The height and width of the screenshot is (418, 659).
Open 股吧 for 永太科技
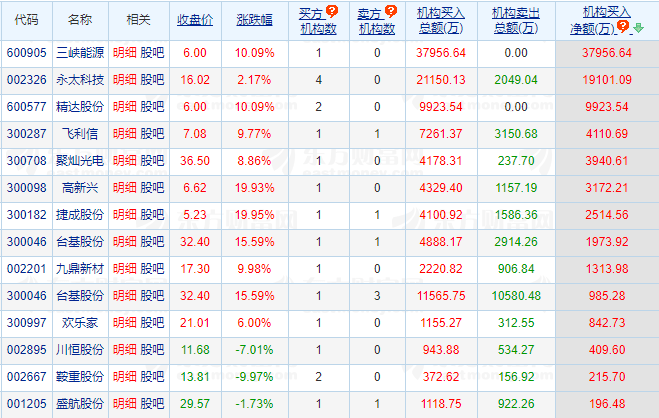click(x=152, y=79)
